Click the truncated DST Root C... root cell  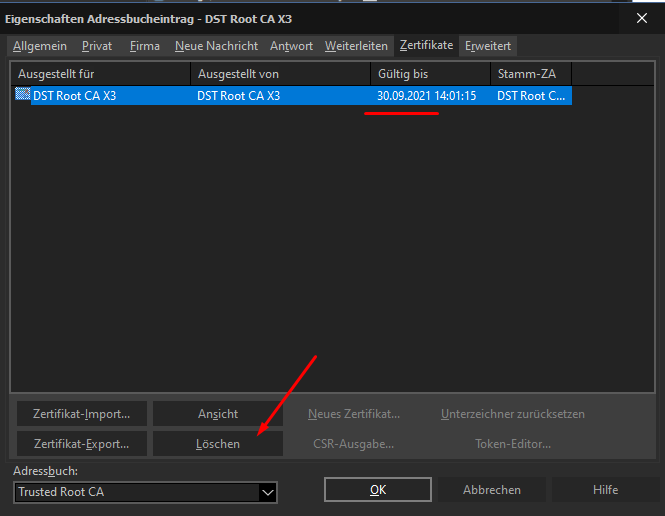[531, 96]
